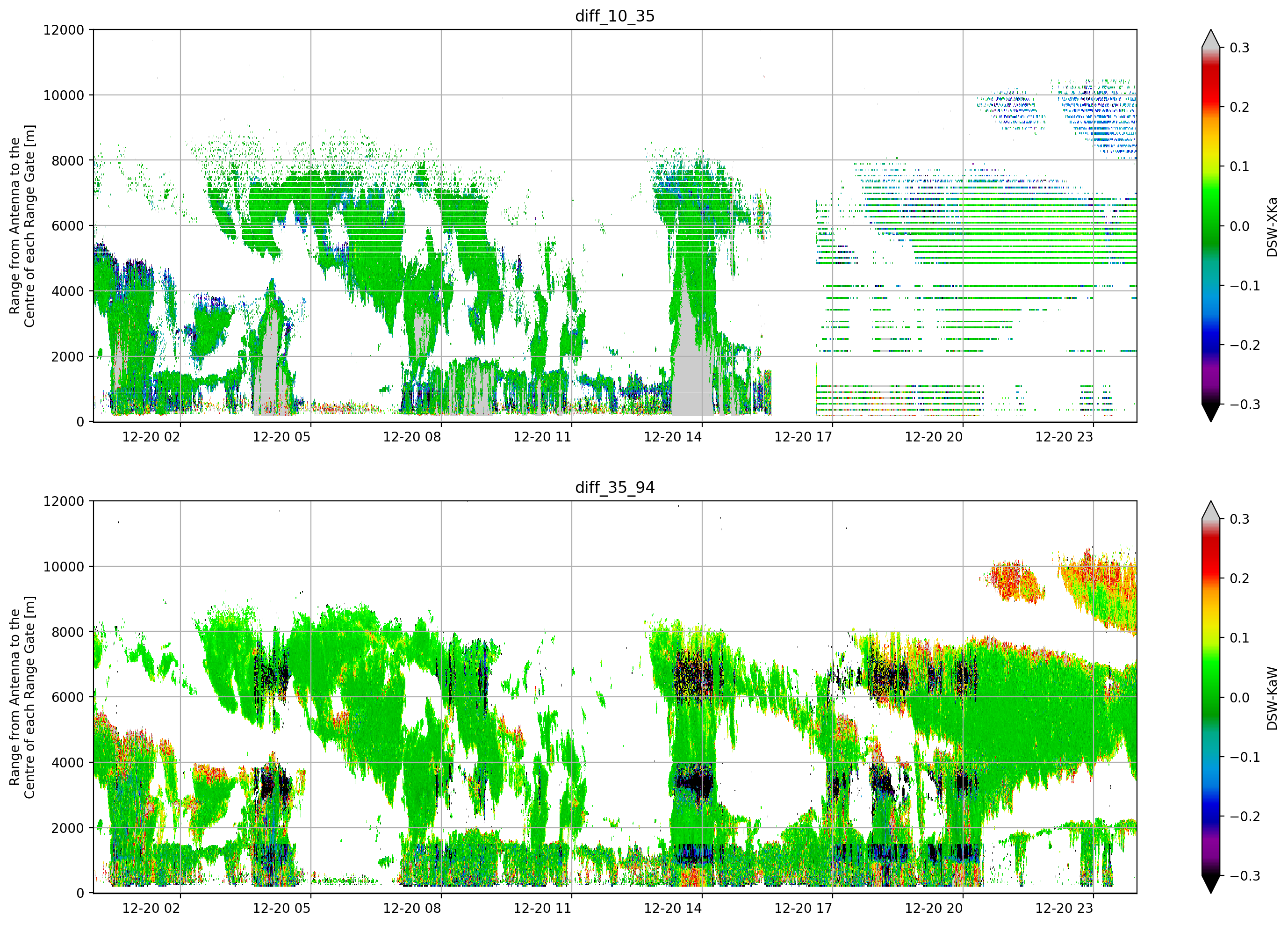The image size is (1288, 925).
Task: Click the −0.2 tick on the DSW-XKa colorbar
Action: click(x=1245, y=346)
